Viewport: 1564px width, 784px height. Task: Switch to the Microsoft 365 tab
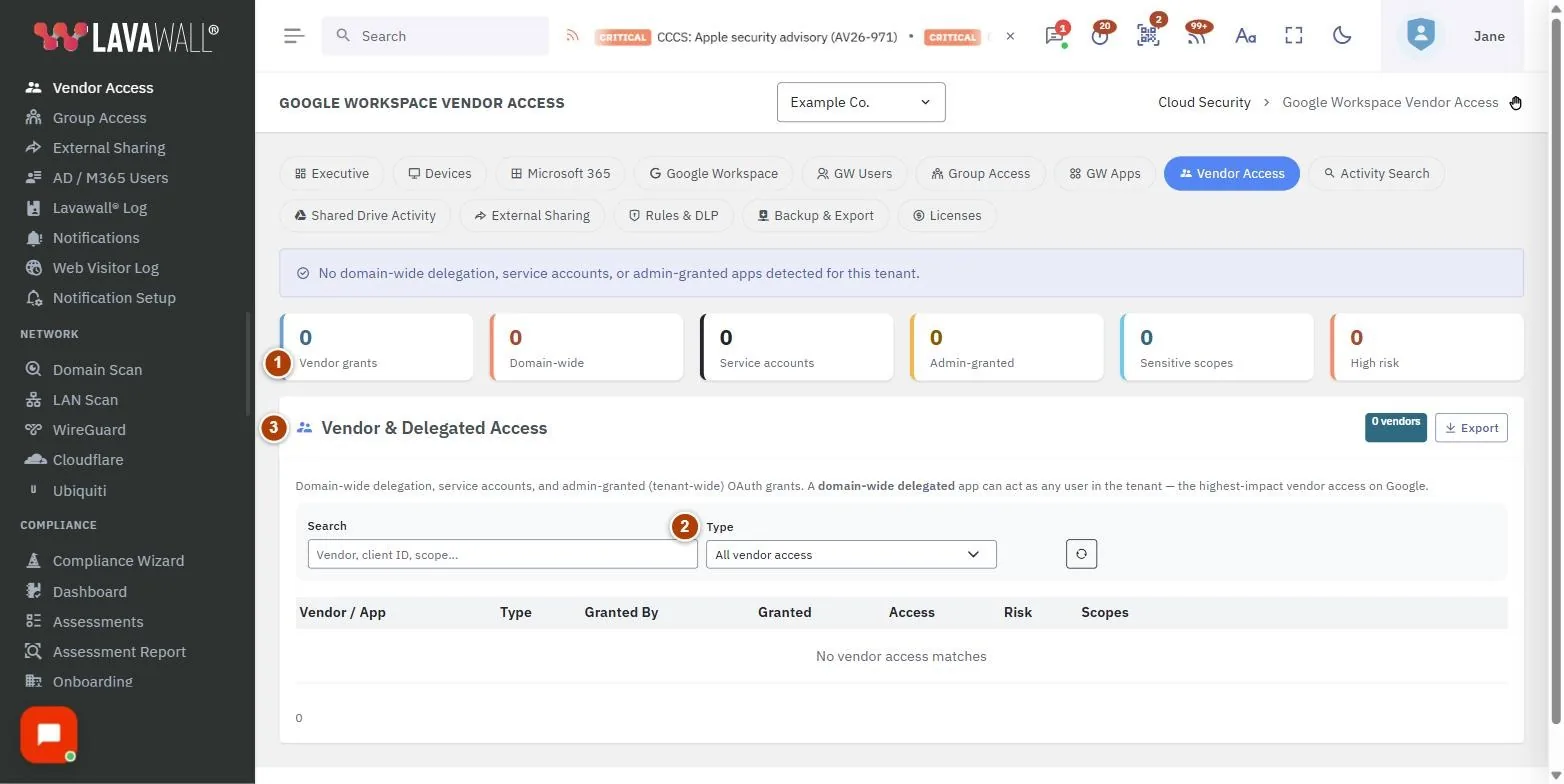click(560, 173)
